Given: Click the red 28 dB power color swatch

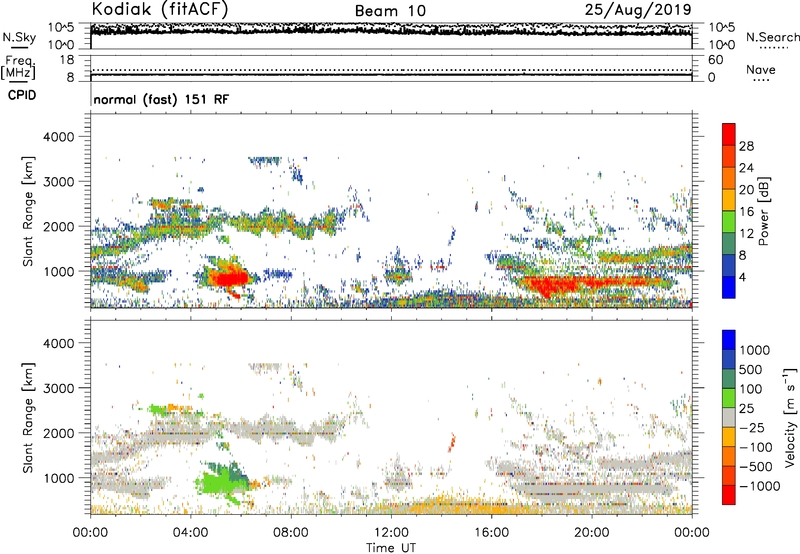Looking at the screenshot, I should click(x=729, y=135).
